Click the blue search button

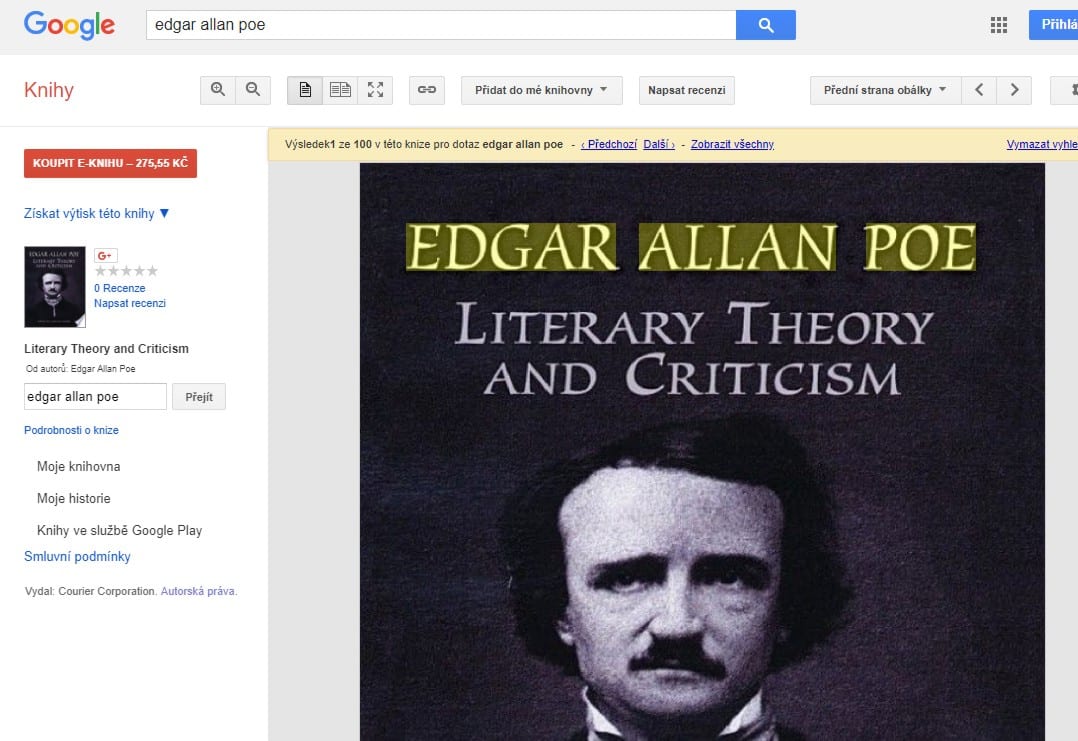[x=765, y=25]
